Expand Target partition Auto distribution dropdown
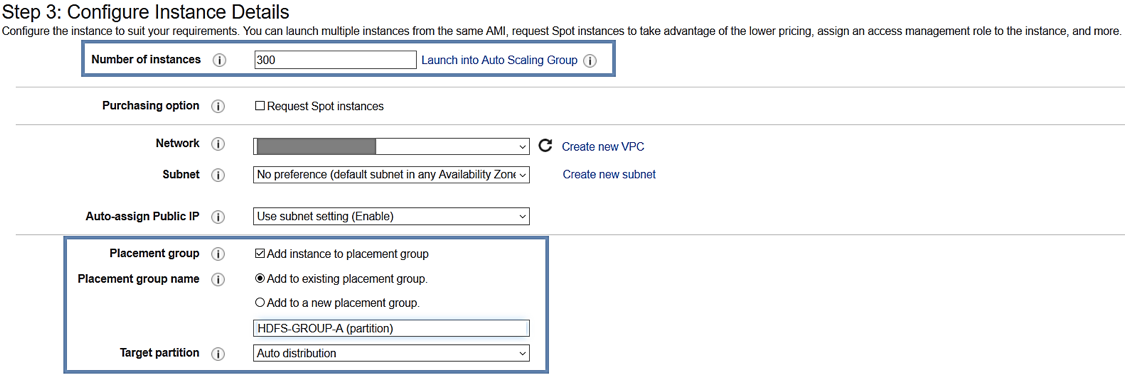 (392, 353)
